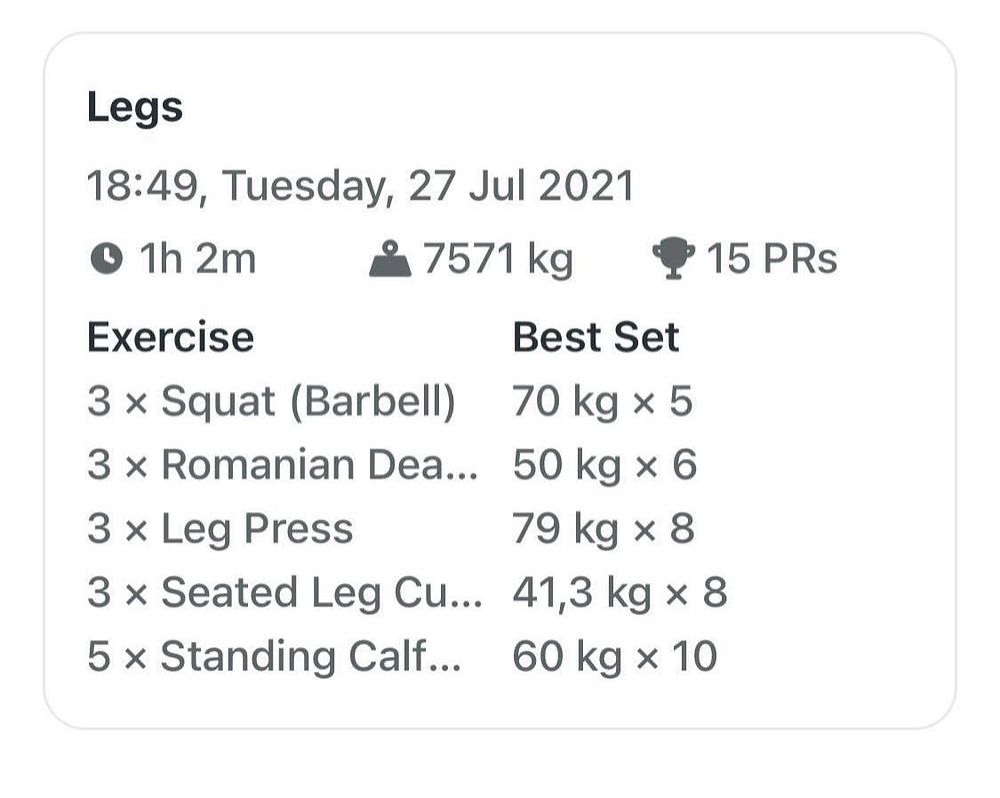Click the trophy PRs icon
Screen dimensions: 1000x798
click(x=673, y=258)
